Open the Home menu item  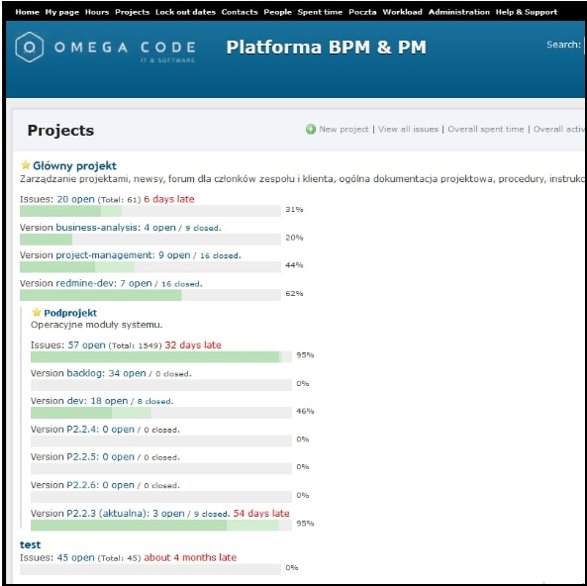[27, 12]
